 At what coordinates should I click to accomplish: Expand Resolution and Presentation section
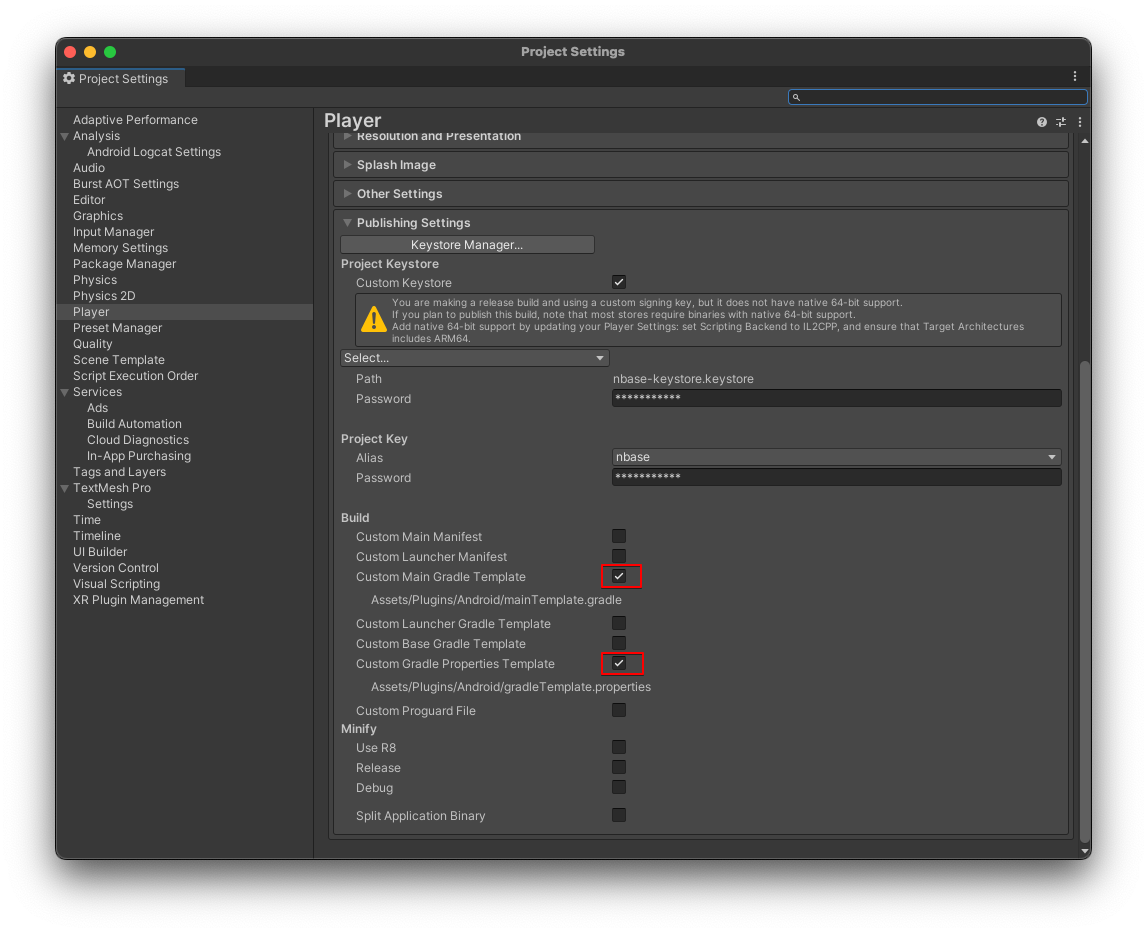701,138
